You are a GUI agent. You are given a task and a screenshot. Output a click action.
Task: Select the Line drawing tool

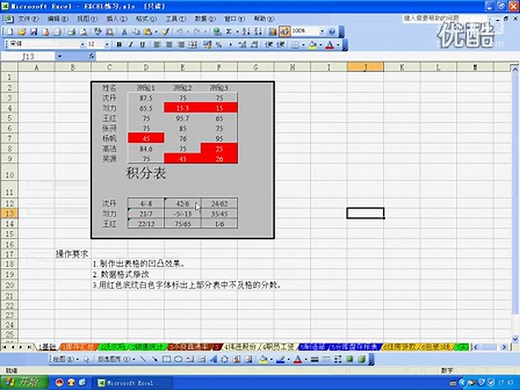click(x=143, y=359)
